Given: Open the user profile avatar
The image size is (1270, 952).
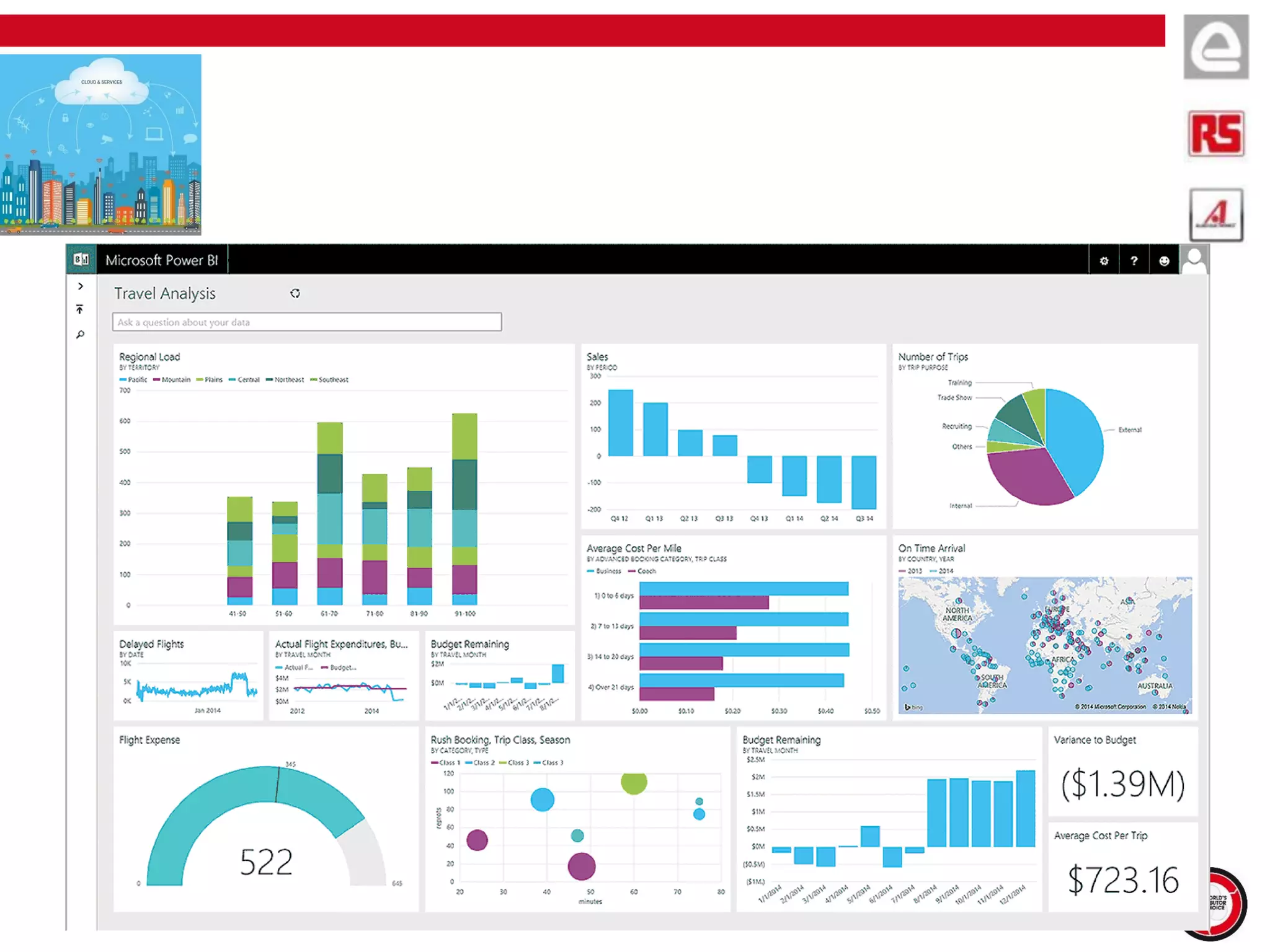Looking at the screenshot, I should coord(1194,260).
